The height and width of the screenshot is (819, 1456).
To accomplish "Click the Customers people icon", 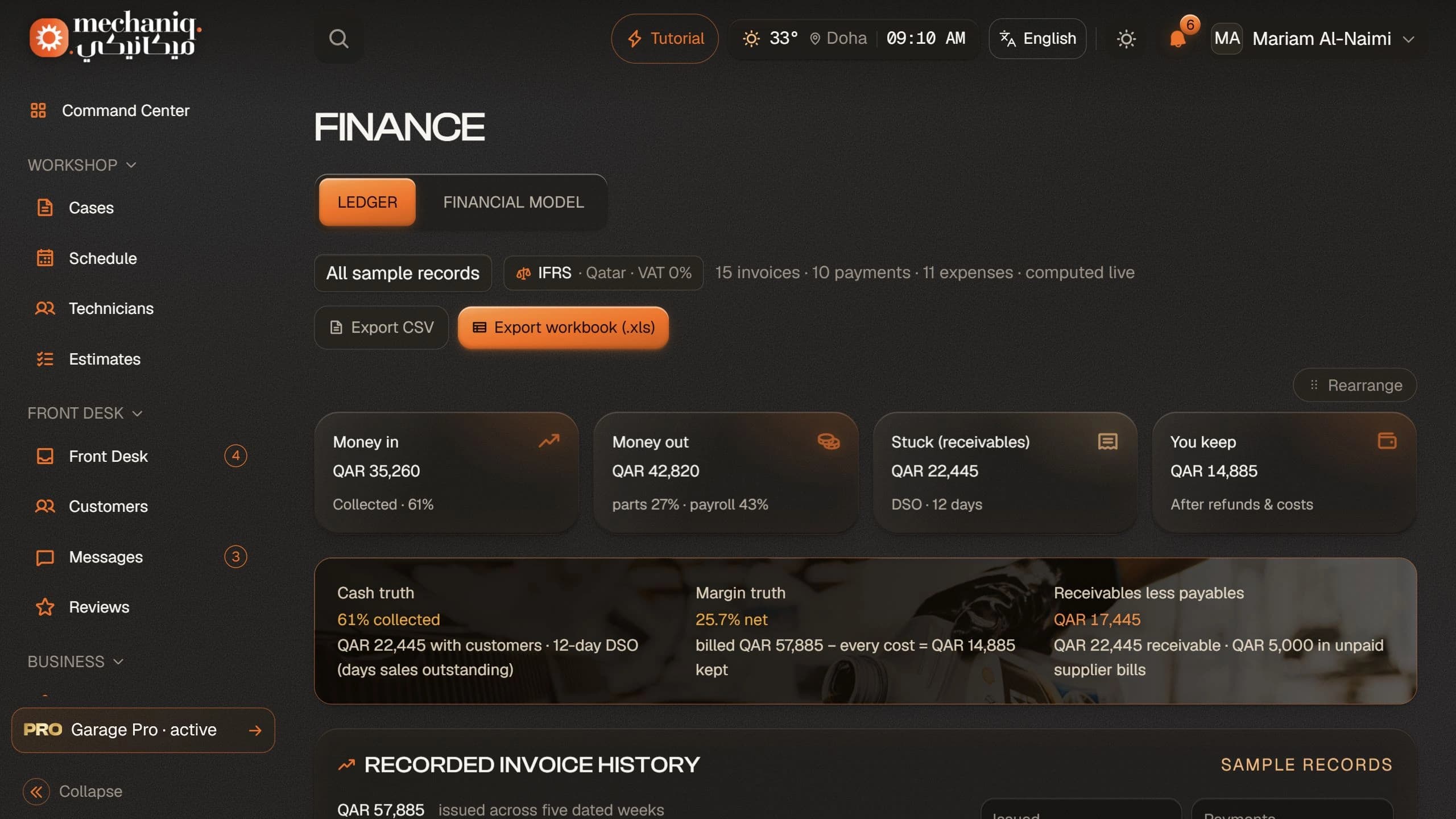I will coord(45,506).
